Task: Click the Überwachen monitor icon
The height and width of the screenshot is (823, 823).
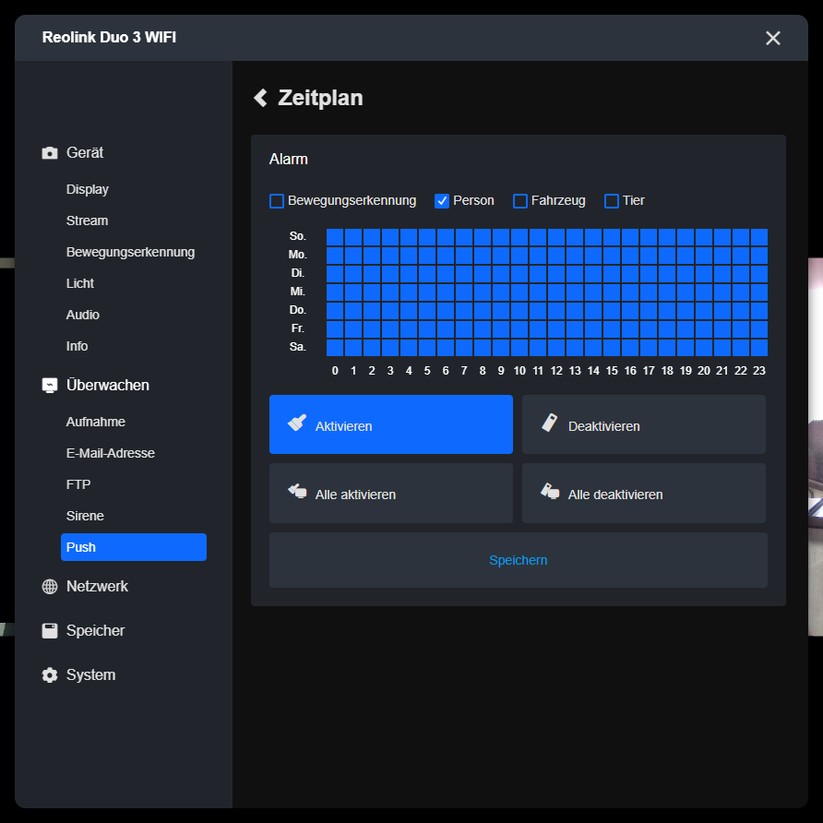Action: (x=49, y=384)
